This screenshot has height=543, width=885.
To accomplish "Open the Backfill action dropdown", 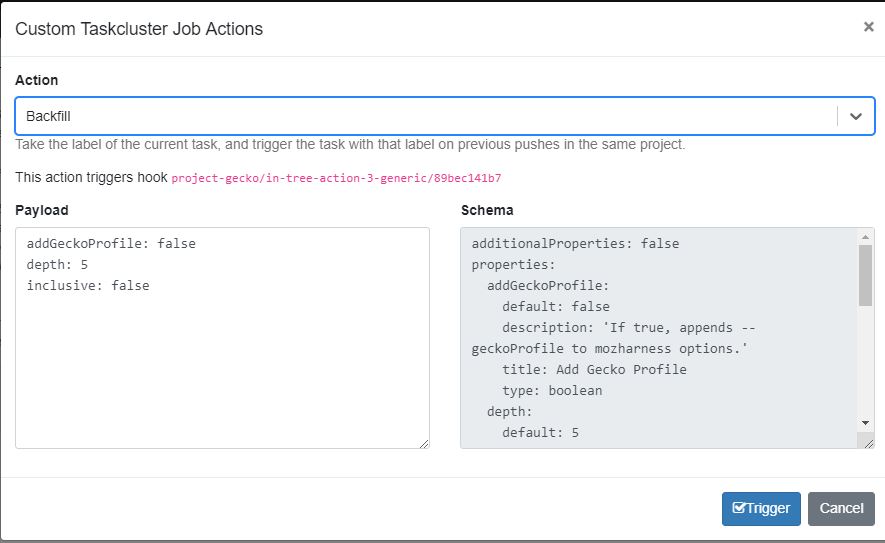I will click(x=445, y=116).
